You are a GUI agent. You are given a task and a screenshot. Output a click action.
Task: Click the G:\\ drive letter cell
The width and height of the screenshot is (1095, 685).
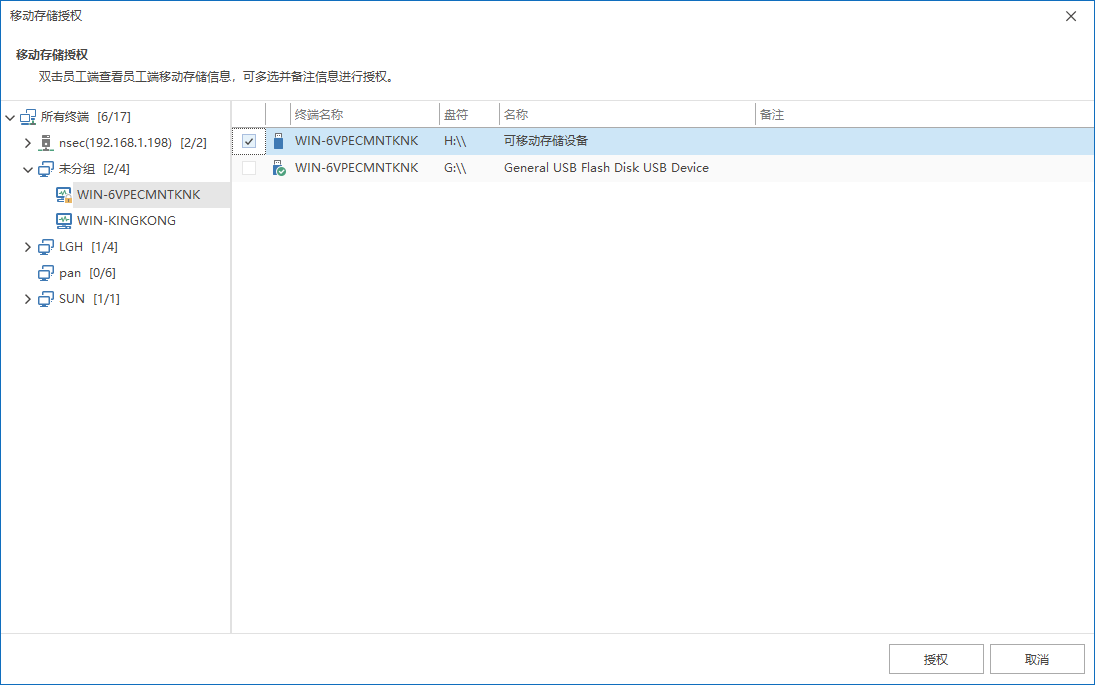click(x=455, y=168)
